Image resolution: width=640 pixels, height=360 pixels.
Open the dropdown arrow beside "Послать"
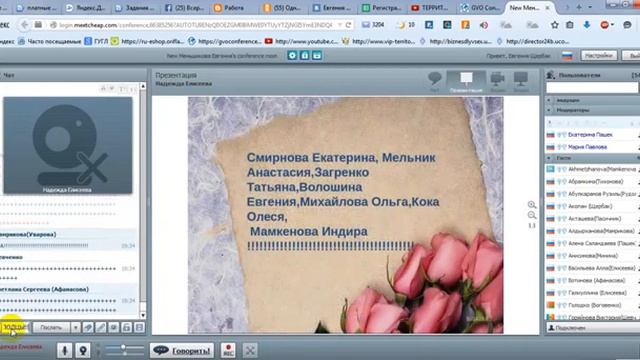76,327
